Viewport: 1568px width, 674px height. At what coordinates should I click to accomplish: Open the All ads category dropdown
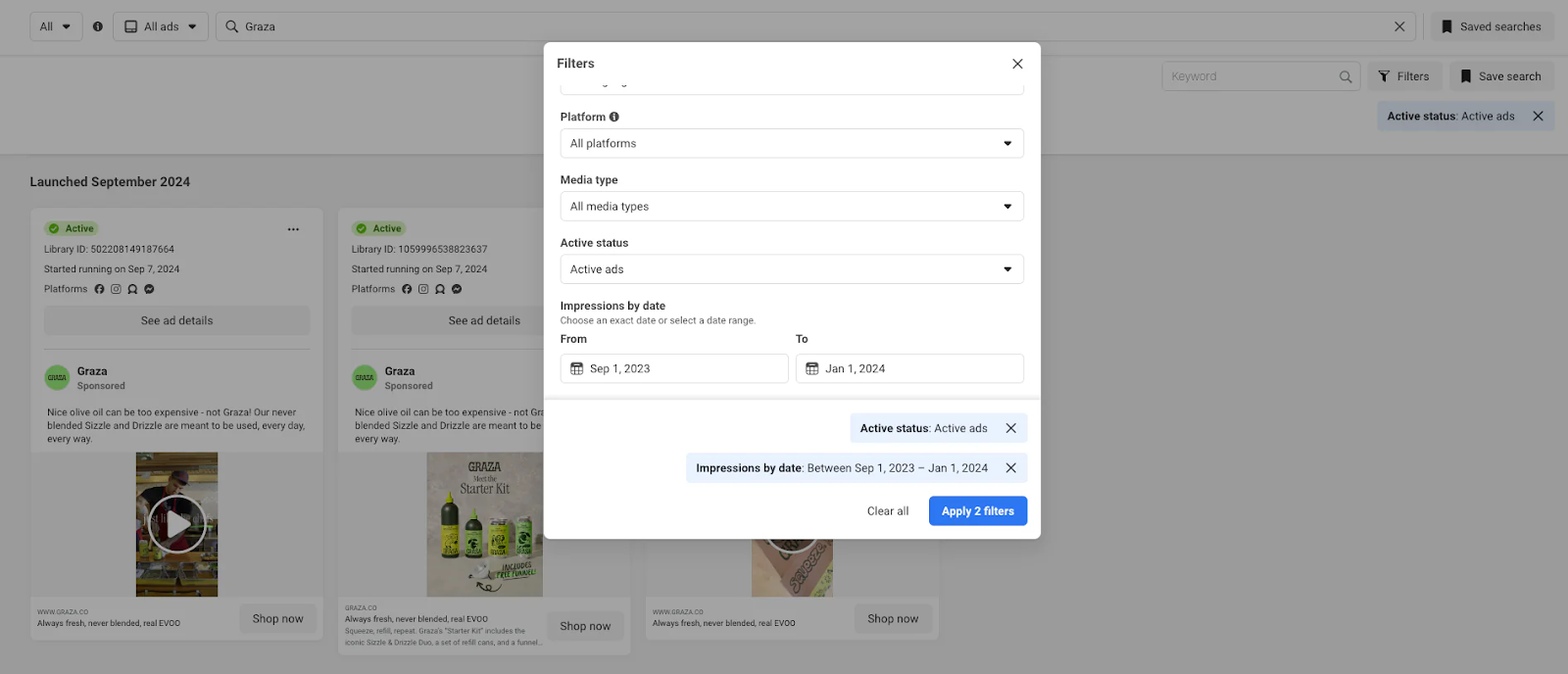click(x=161, y=26)
